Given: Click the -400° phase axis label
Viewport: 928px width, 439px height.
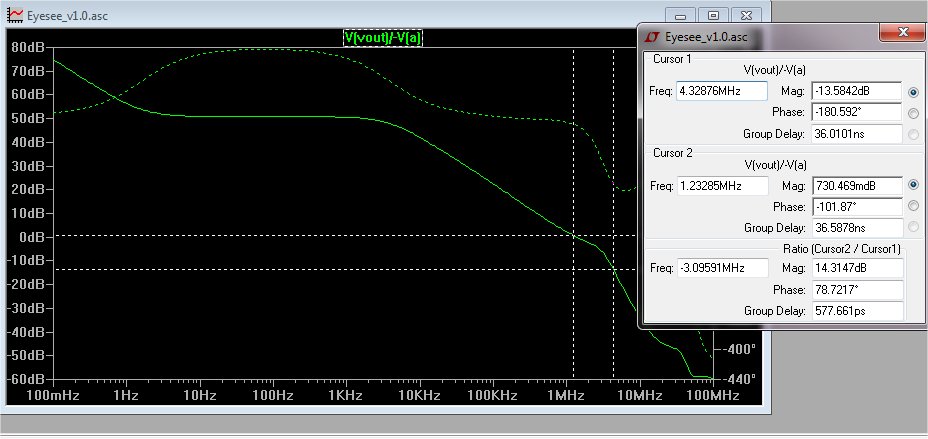Looking at the screenshot, I should pos(739,349).
